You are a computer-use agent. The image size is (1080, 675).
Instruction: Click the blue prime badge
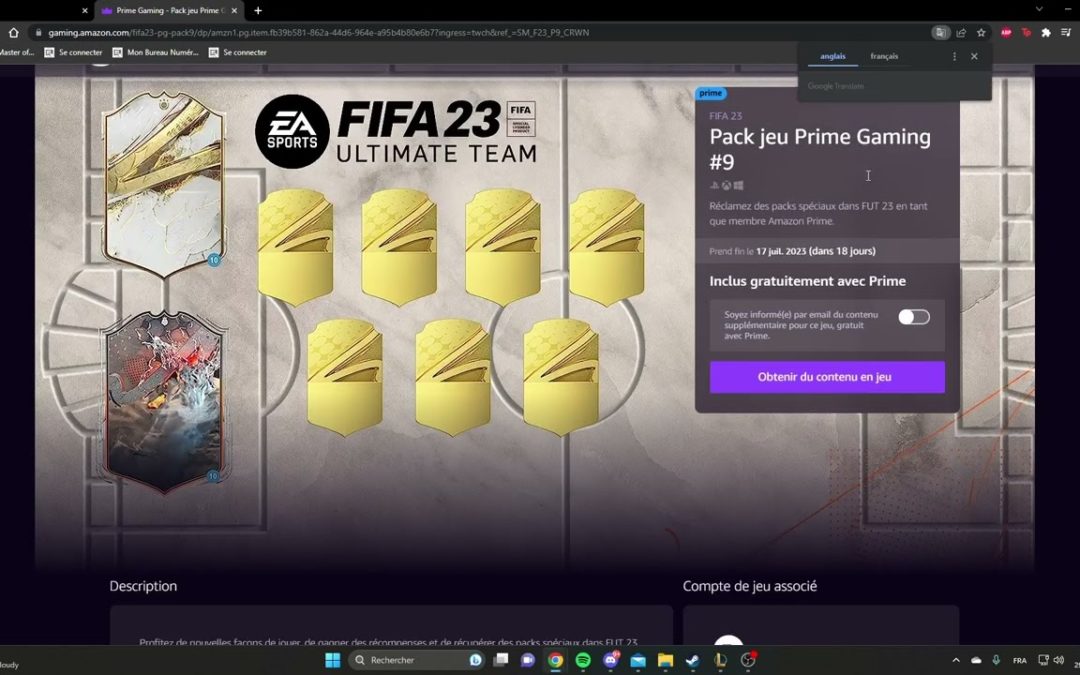pyautogui.click(x=710, y=93)
